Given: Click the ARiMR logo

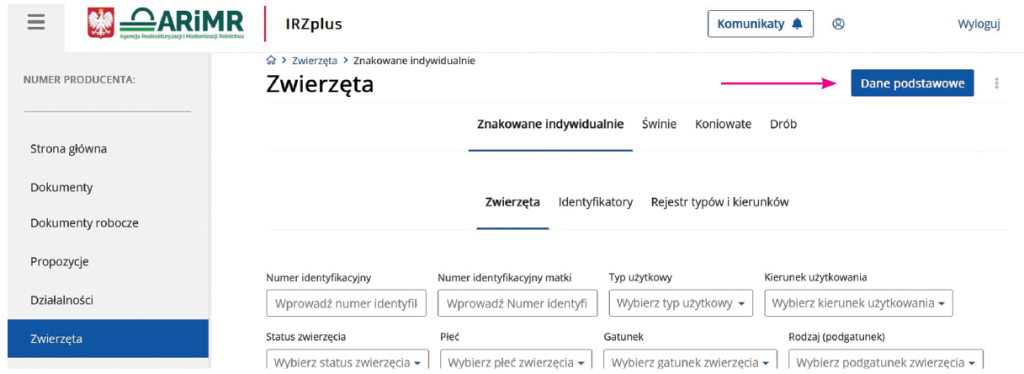Looking at the screenshot, I should point(166,23).
